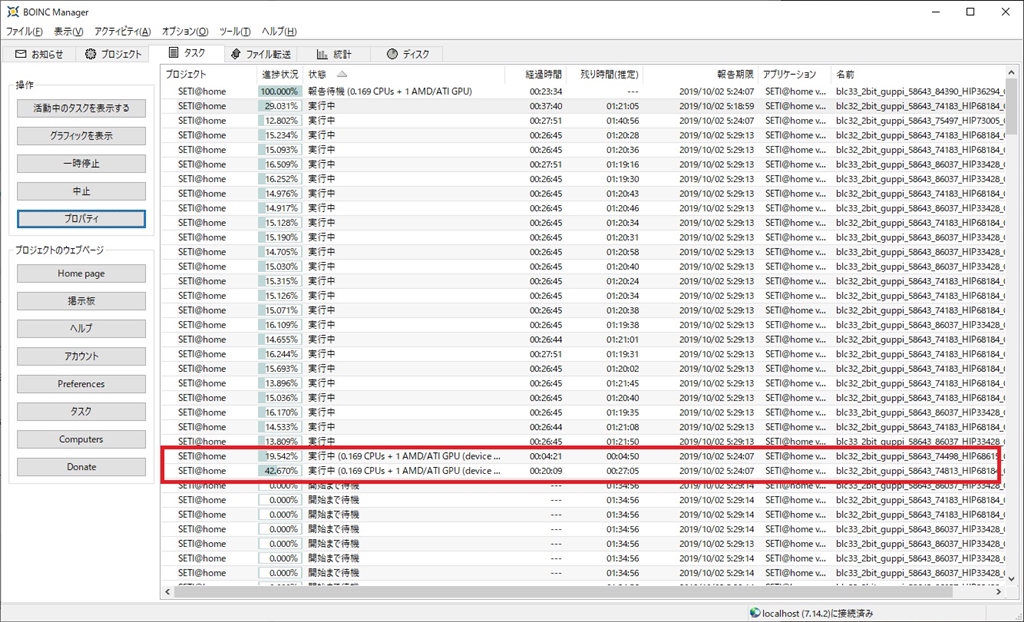
Task: Click elapsed time 00:20:09 cell
Action: tap(545, 470)
